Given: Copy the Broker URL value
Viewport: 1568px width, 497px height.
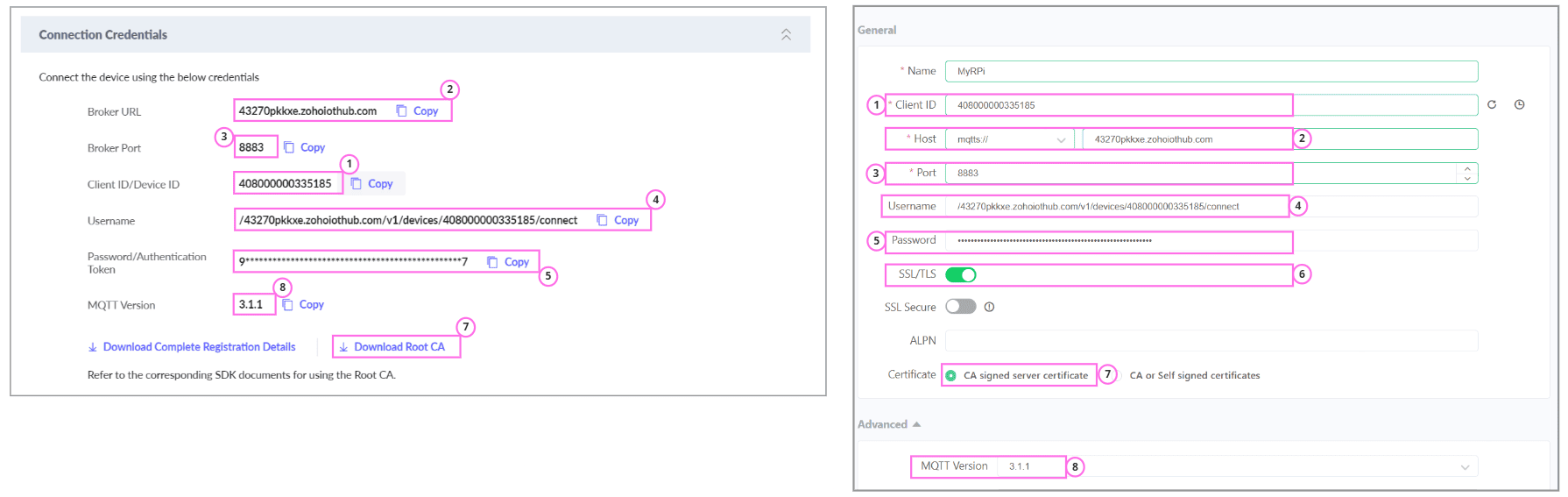Looking at the screenshot, I should [417, 110].
